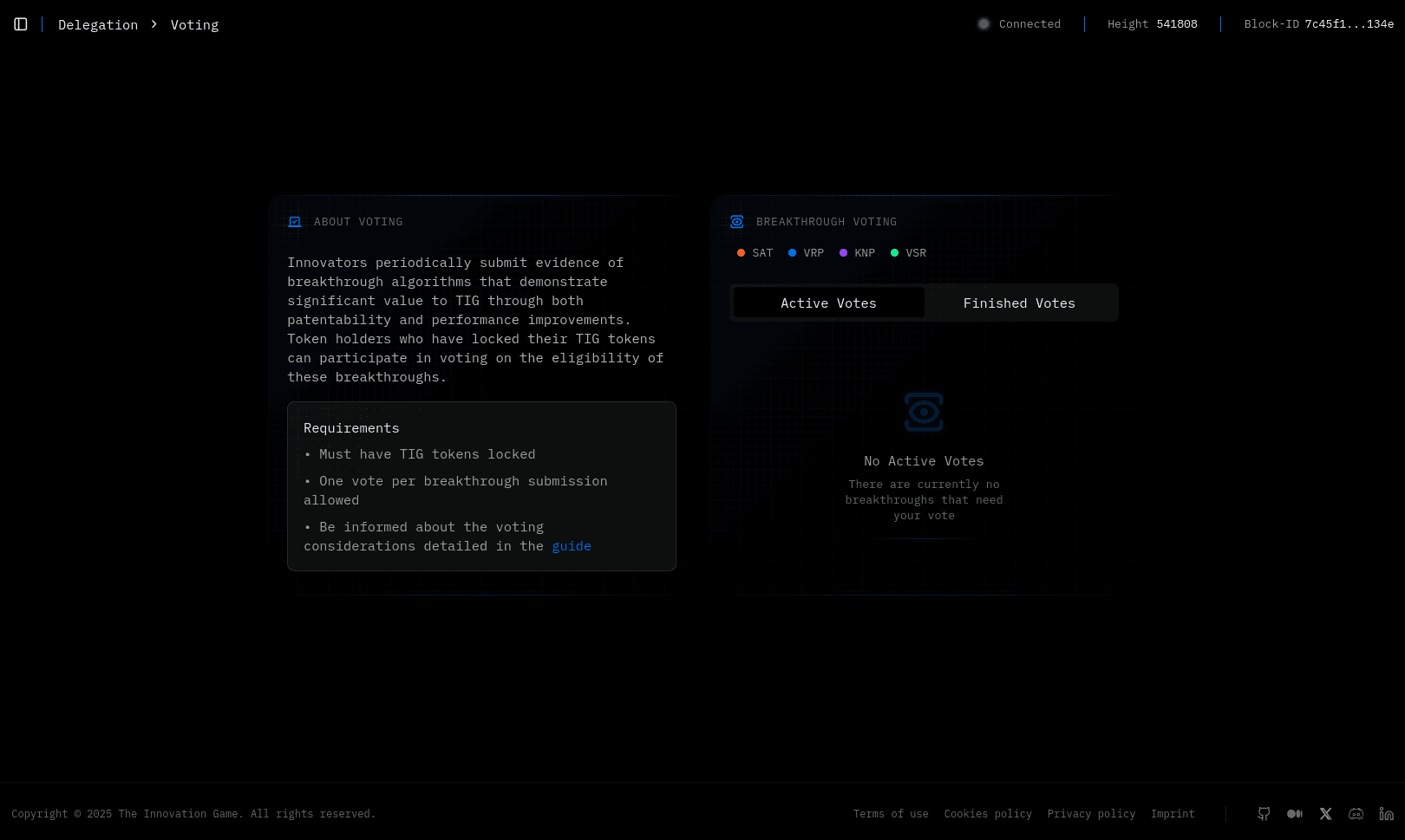Click the Connected status indicator dot

[983, 24]
